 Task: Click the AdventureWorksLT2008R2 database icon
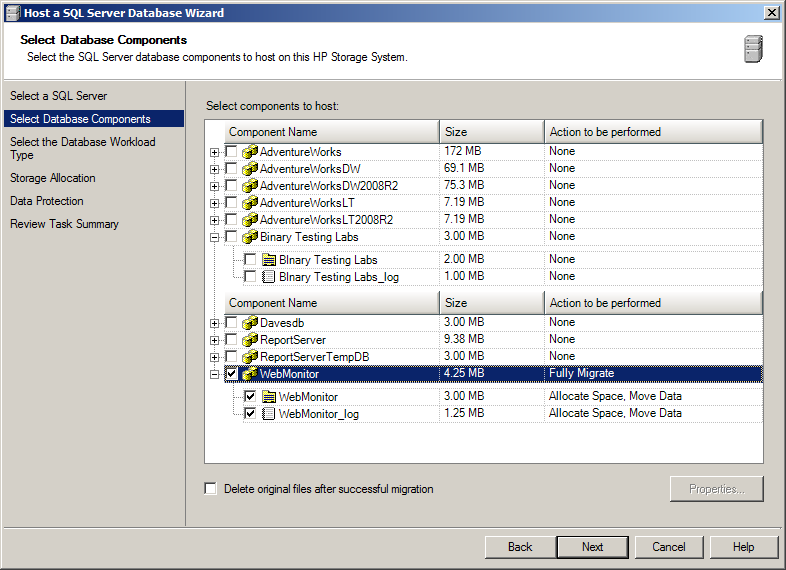tap(250, 220)
